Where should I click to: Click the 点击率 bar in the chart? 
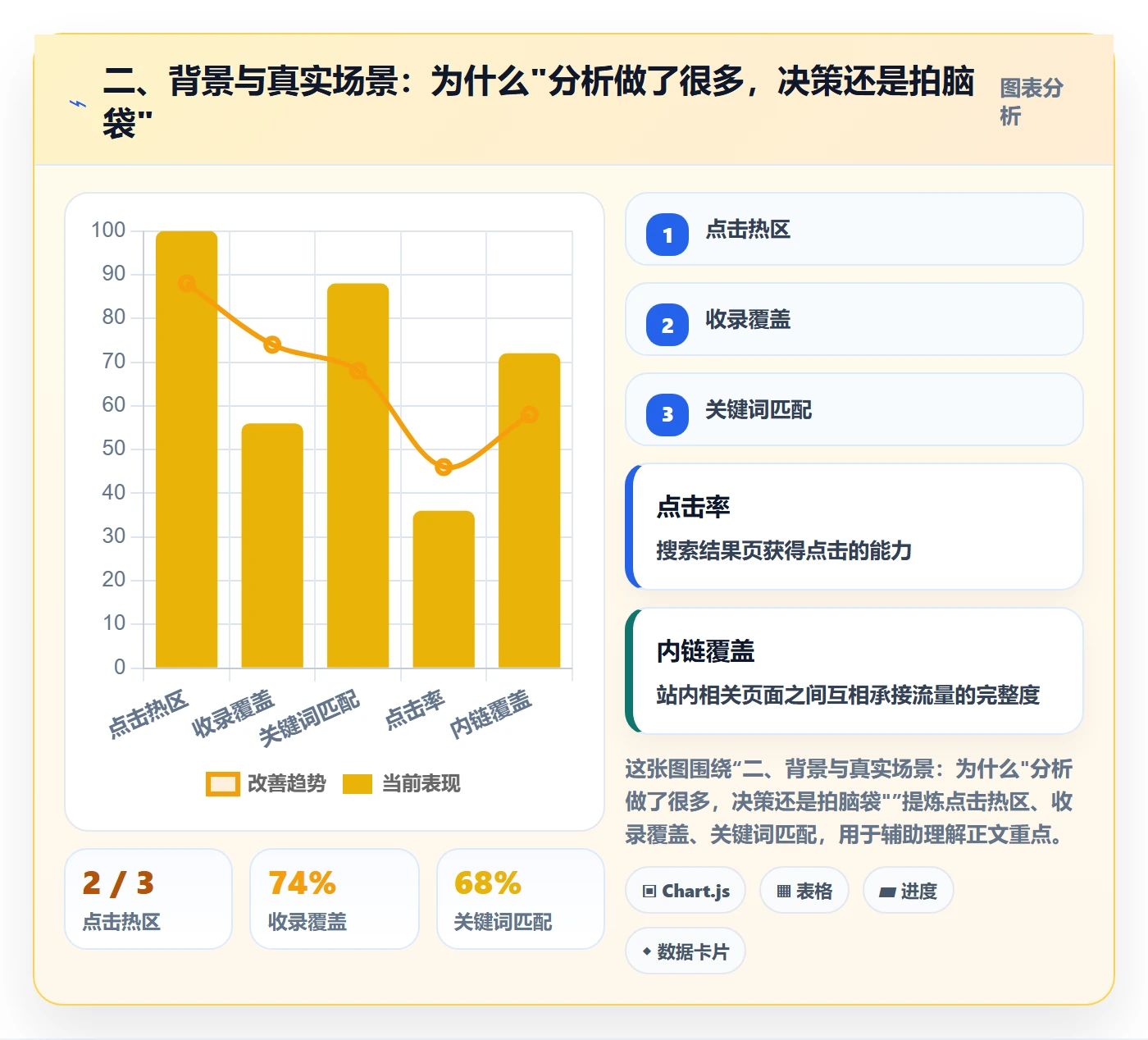point(444,589)
